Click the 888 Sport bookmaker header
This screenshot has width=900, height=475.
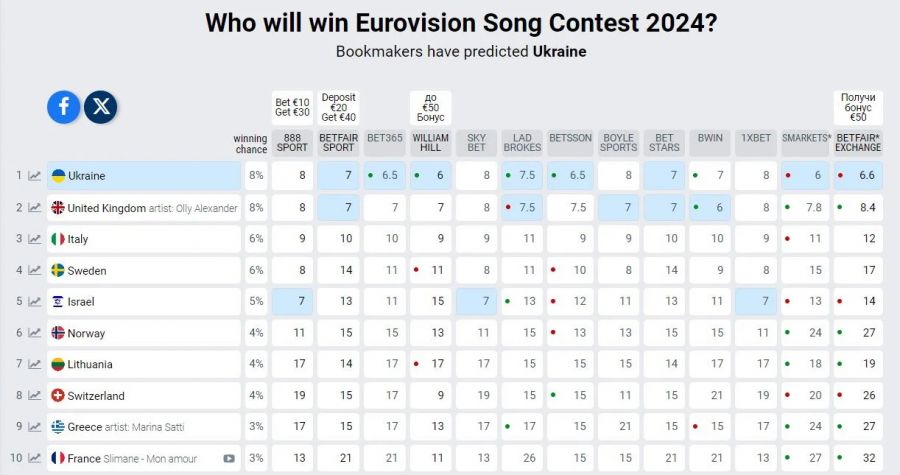click(292, 143)
